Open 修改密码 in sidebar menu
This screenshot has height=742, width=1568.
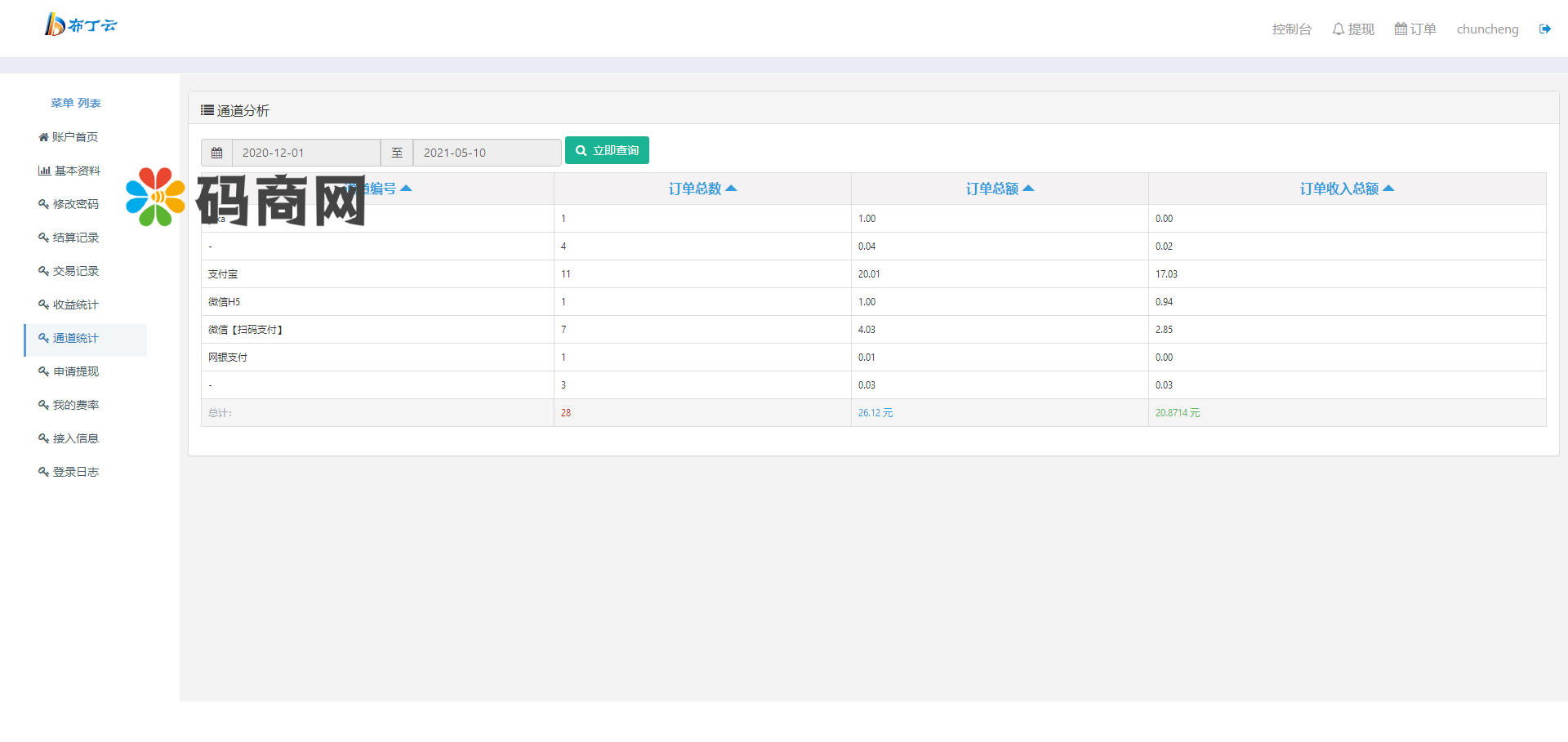pos(69,204)
